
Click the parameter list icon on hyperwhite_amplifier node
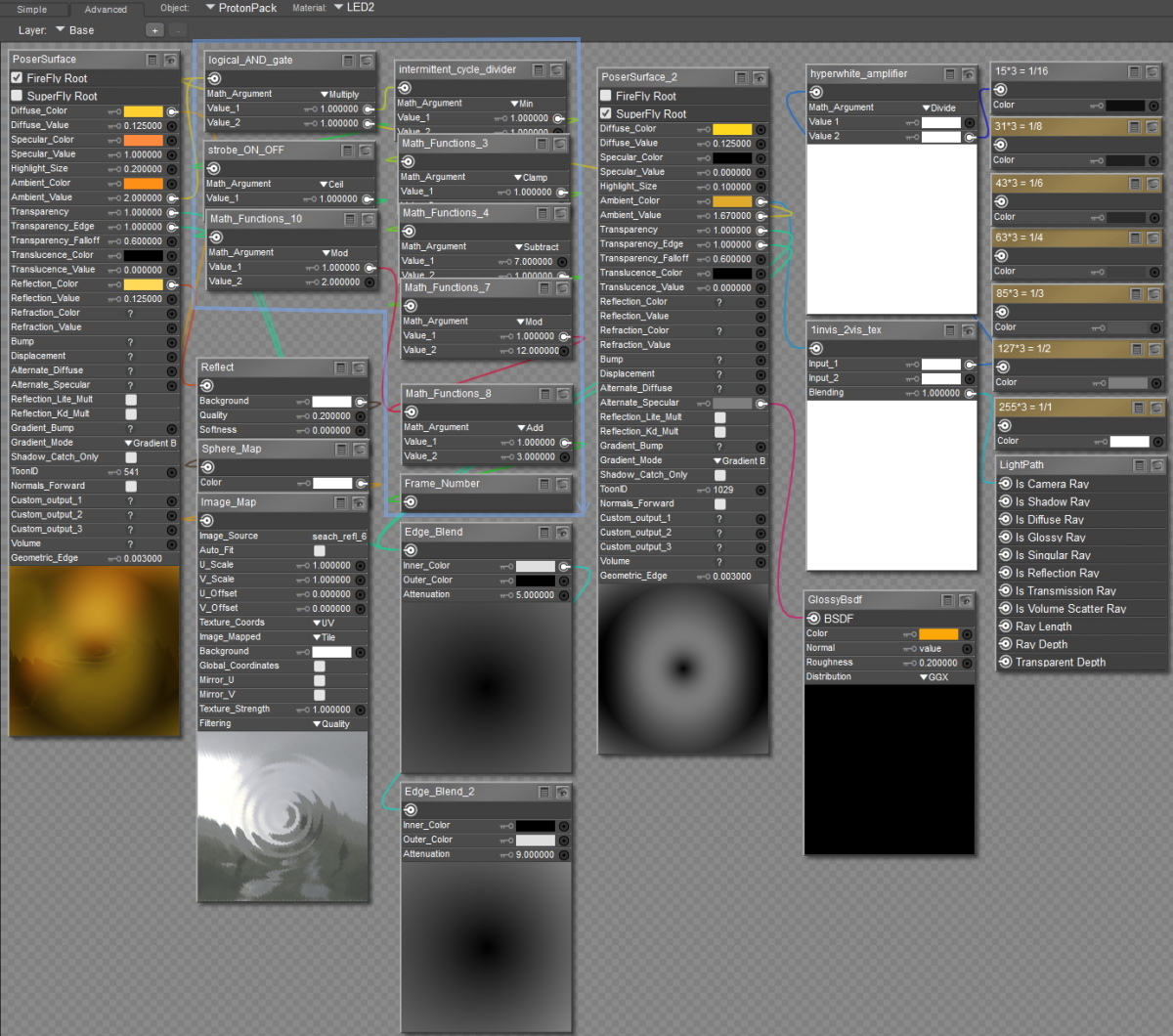(x=949, y=74)
